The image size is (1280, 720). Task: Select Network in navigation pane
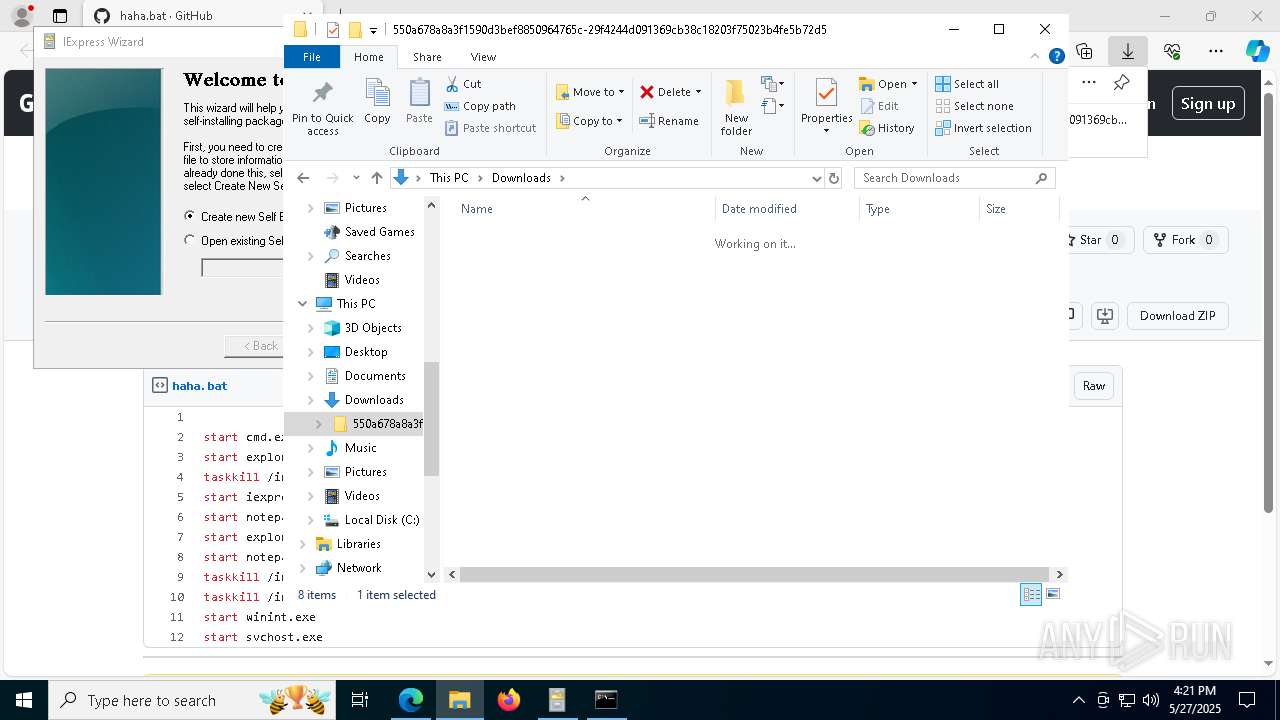point(359,568)
